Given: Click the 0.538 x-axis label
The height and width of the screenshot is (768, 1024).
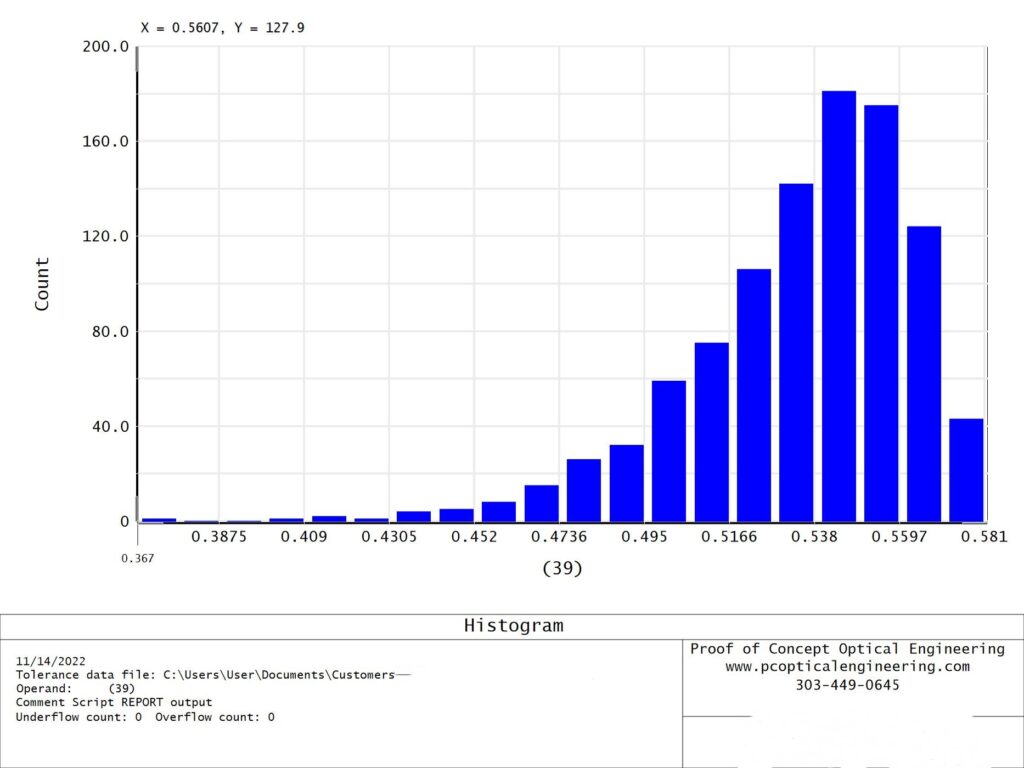Looking at the screenshot, I should click(814, 537).
